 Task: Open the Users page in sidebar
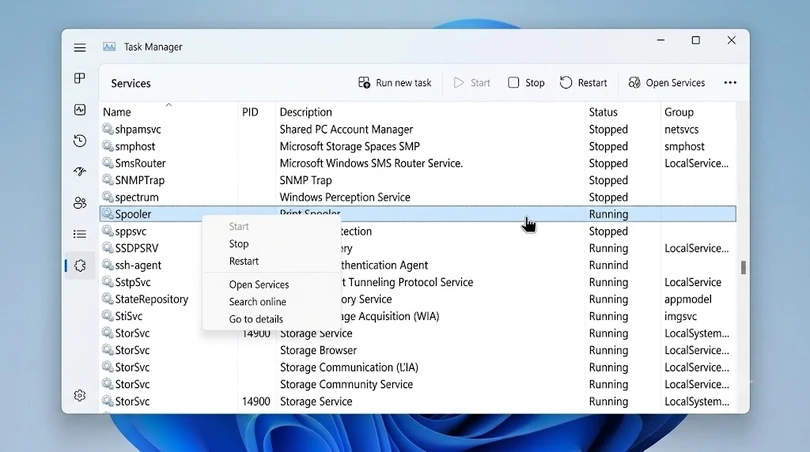click(x=80, y=203)
